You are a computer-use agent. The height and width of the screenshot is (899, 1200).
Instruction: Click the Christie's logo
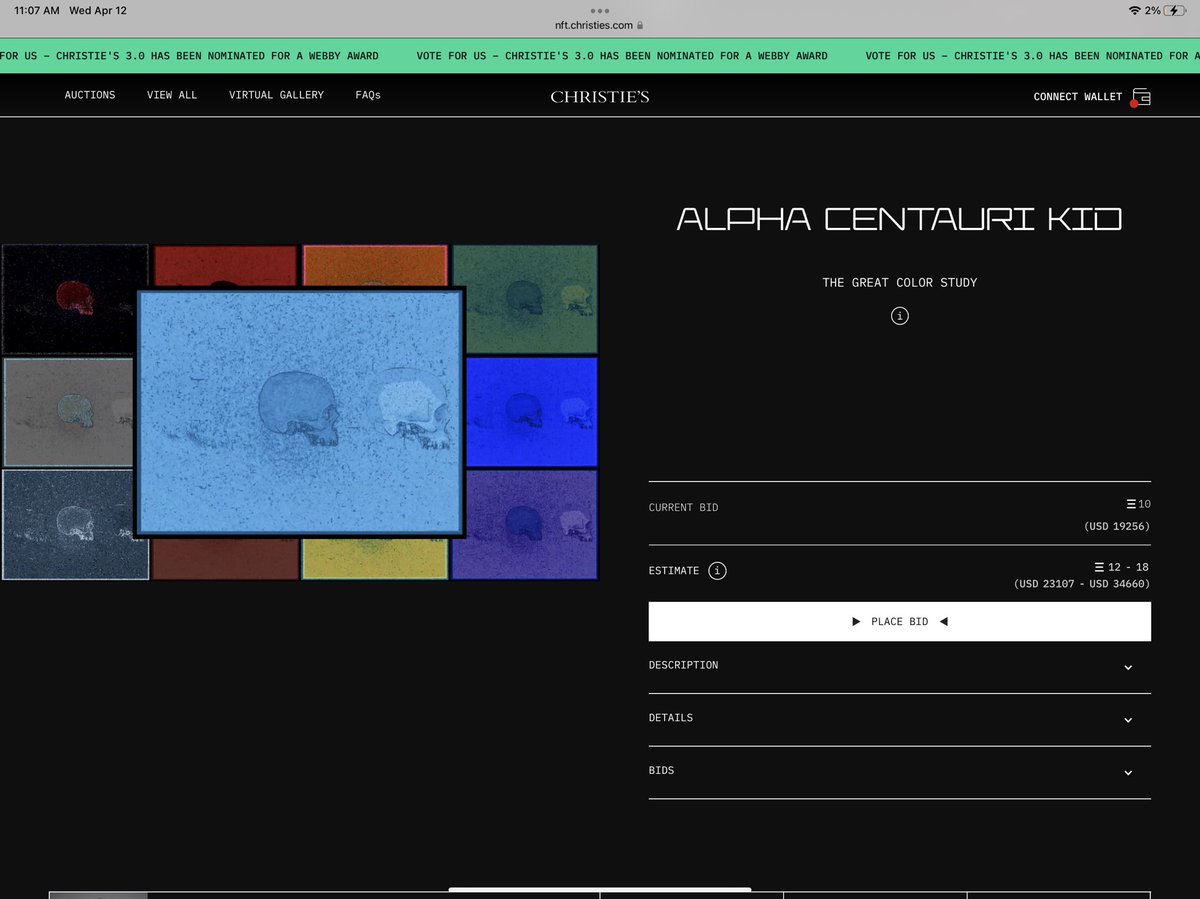600,97
